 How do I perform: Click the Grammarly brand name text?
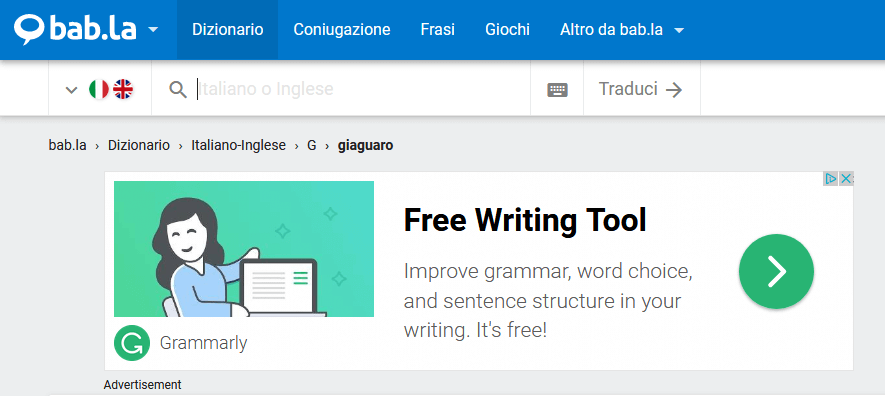203,343
